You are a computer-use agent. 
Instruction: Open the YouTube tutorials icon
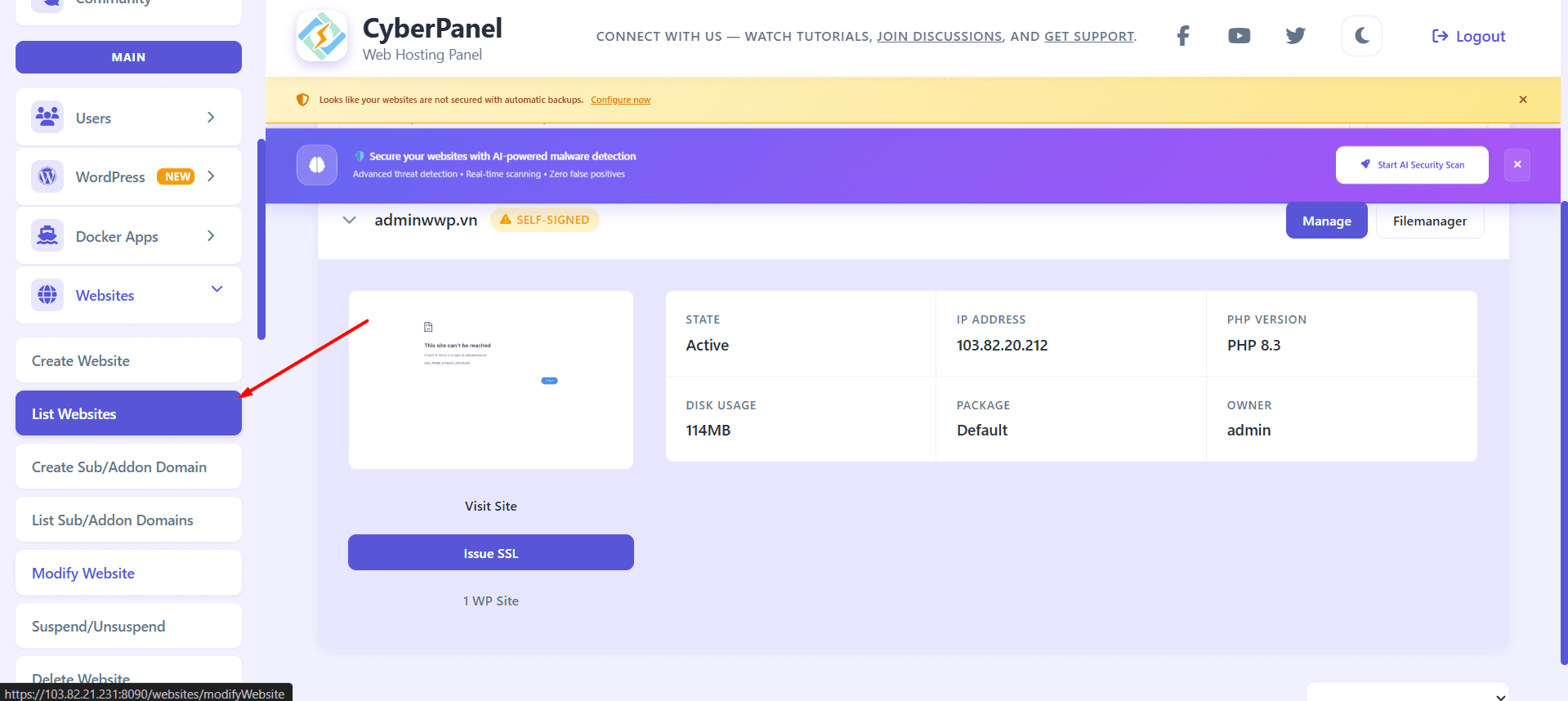pyautogui.click(x=1239, y=36)
